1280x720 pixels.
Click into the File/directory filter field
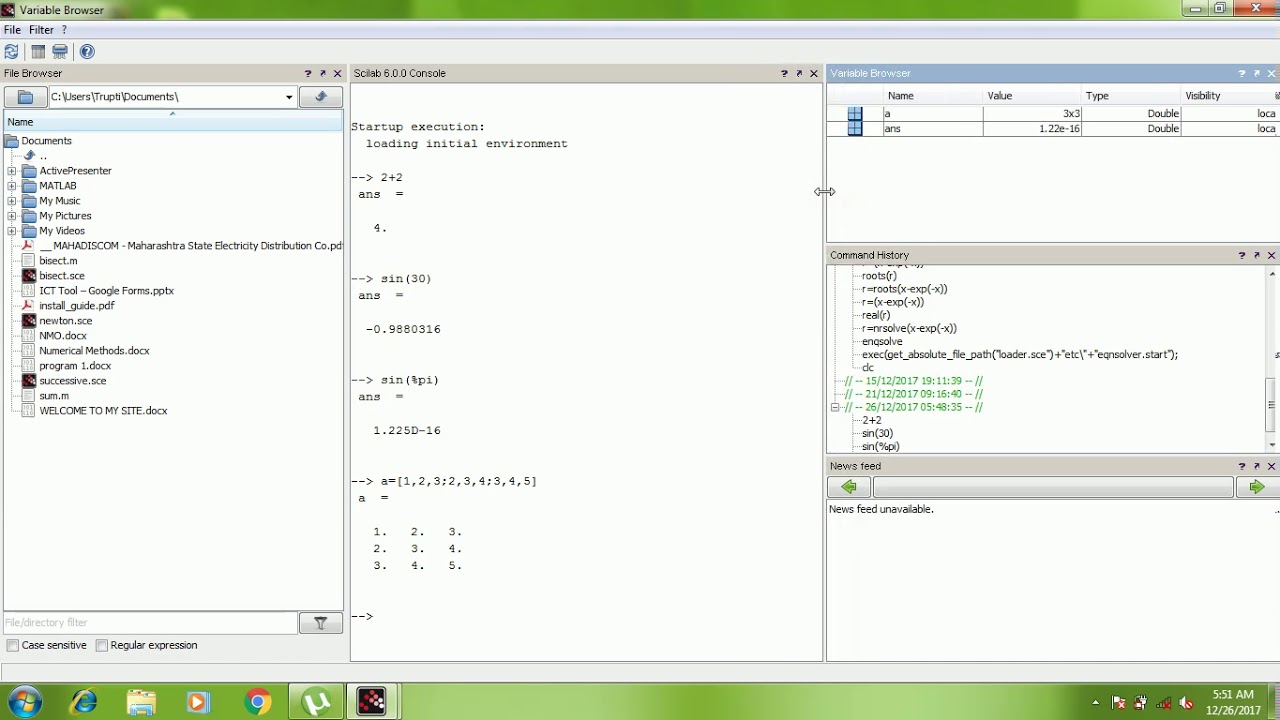[x=151, y=623]
